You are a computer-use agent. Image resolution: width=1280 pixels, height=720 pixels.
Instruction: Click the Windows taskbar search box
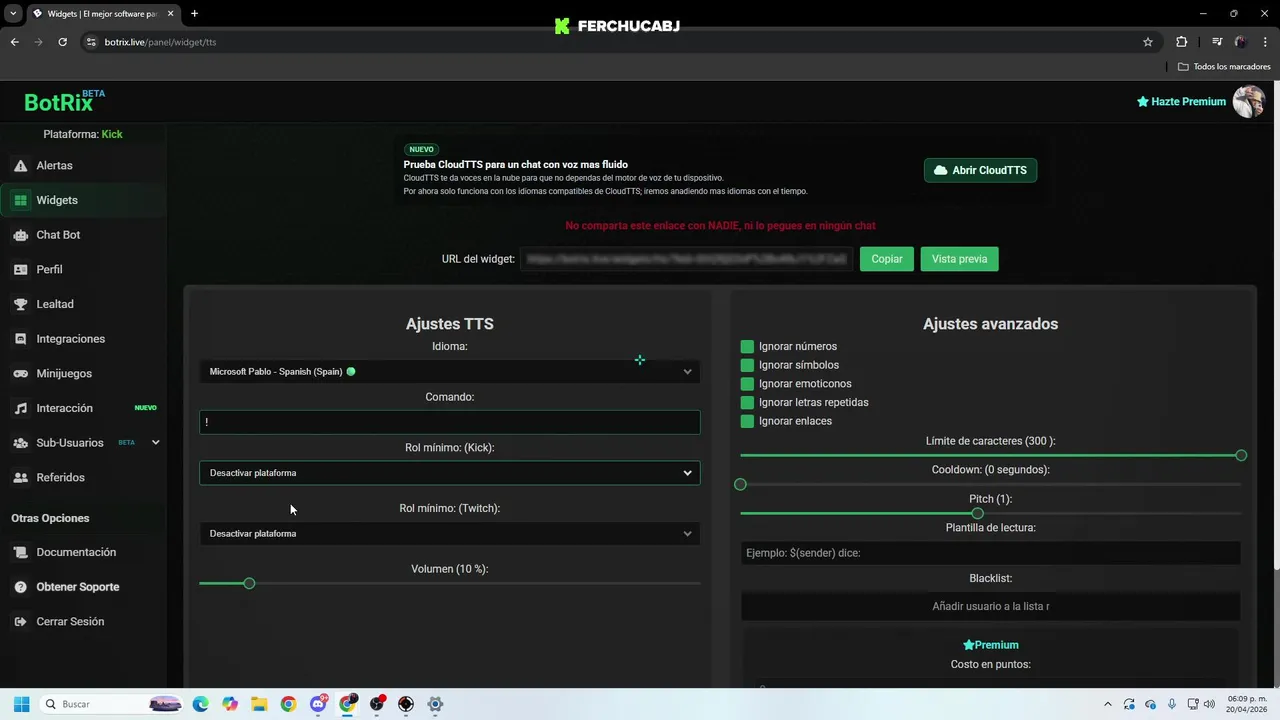point(112,704)
